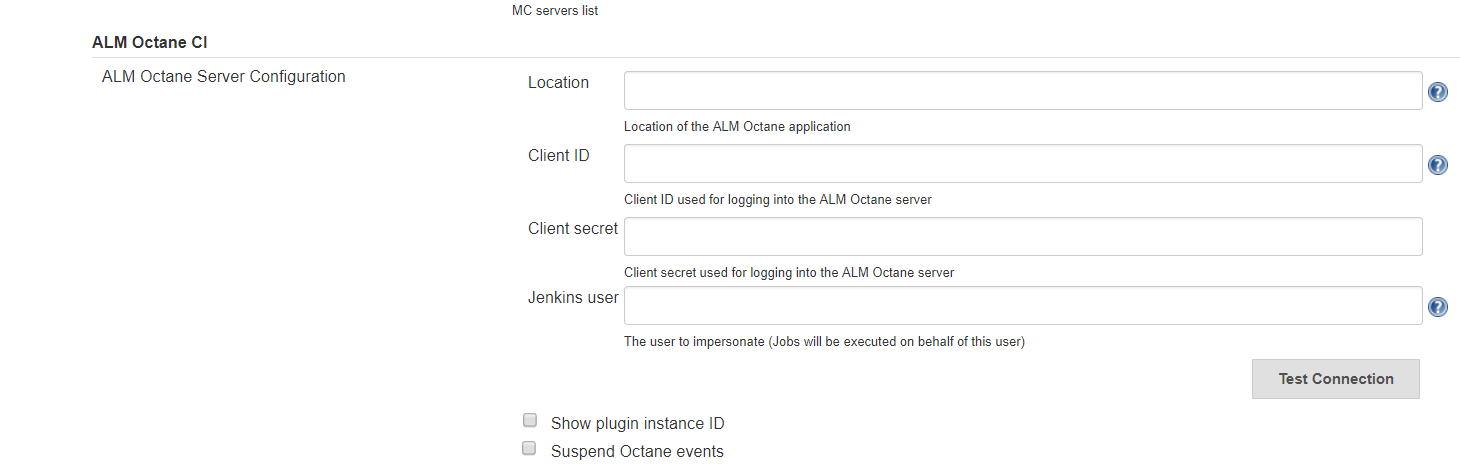Open help for the Location field

click(x=1438, y=92)
